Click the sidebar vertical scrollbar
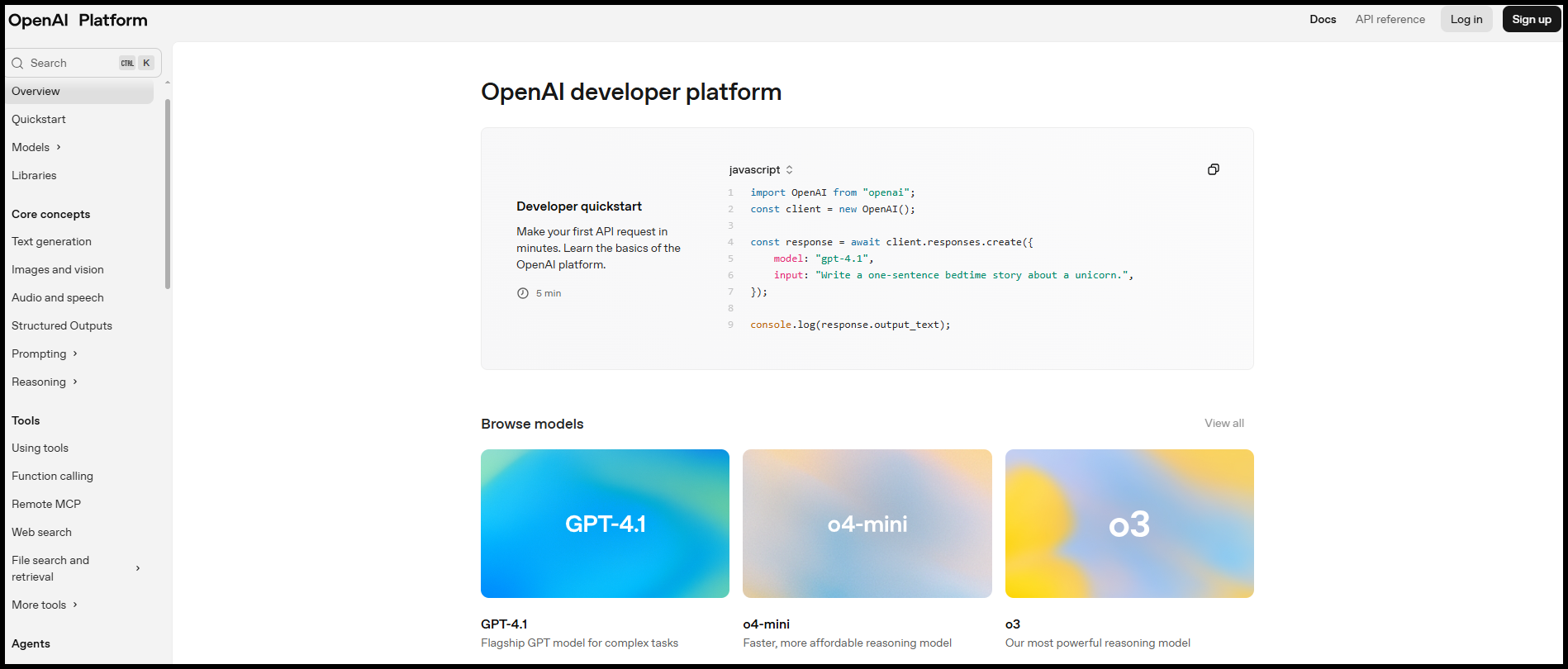This screenshot has height=669, width=1568. tap(168, 194)
